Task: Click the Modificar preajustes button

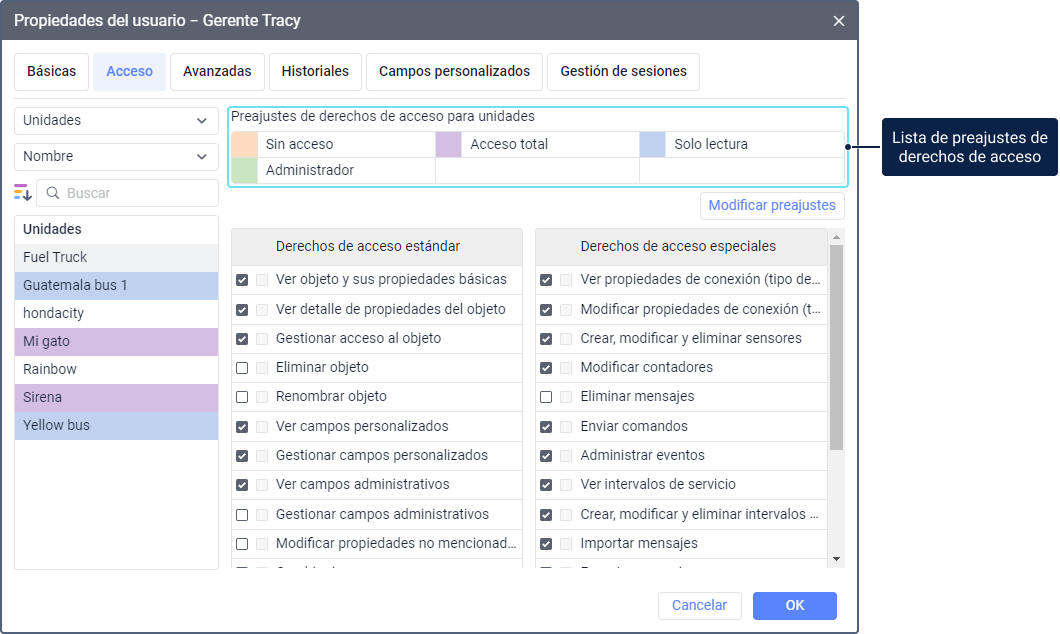Action: (x=771, y=206)
